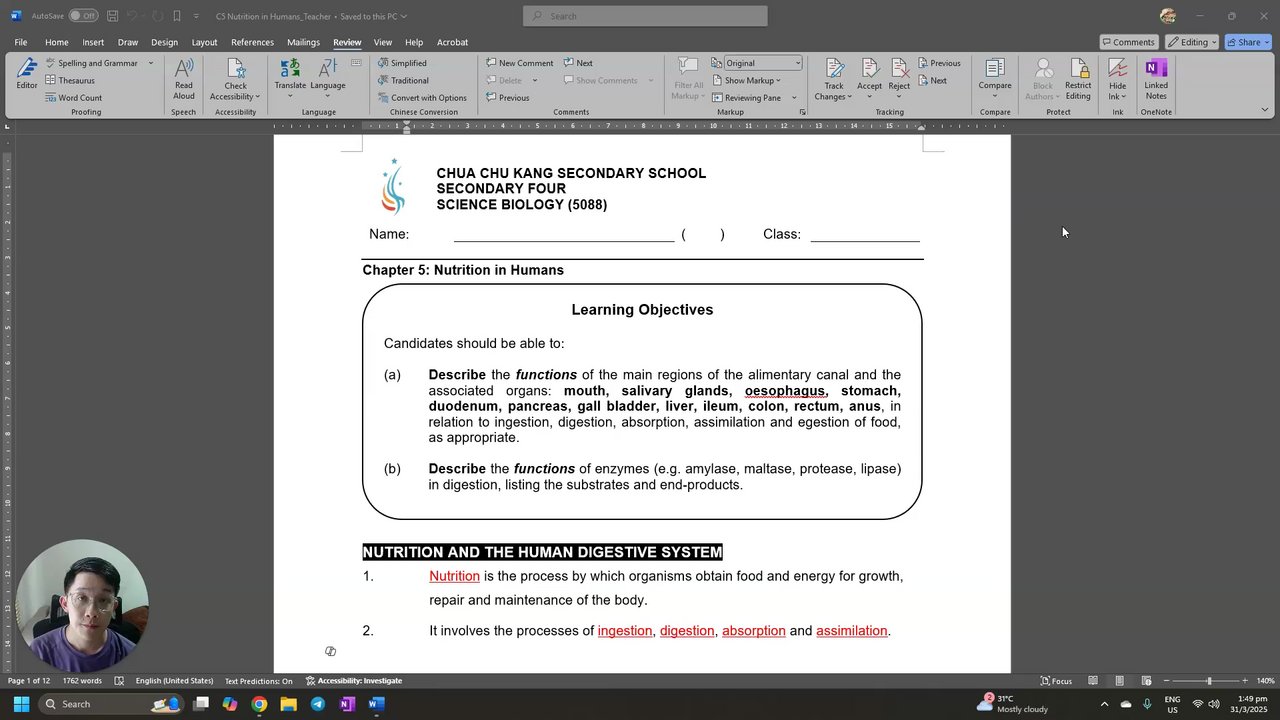Switch to References tab
The height and width of the screenshot is (720, 1280).
(252, 42)
